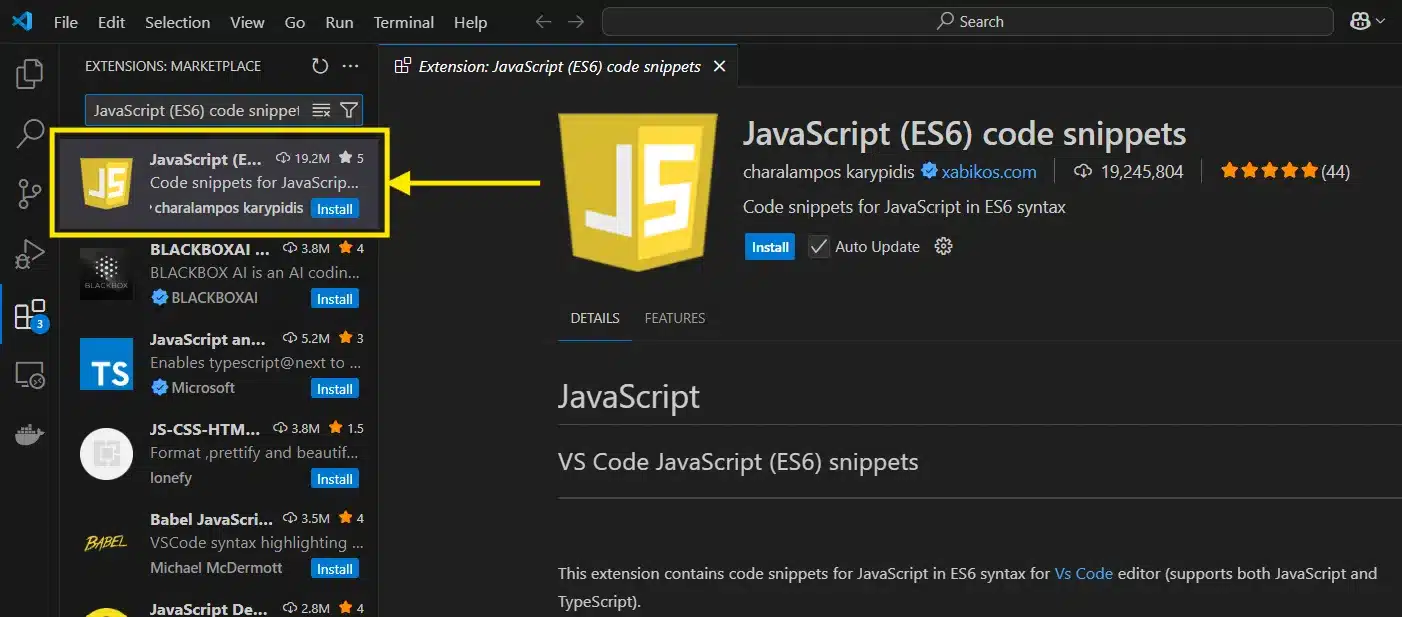Click the VS Code logo icon

point(22,21)
